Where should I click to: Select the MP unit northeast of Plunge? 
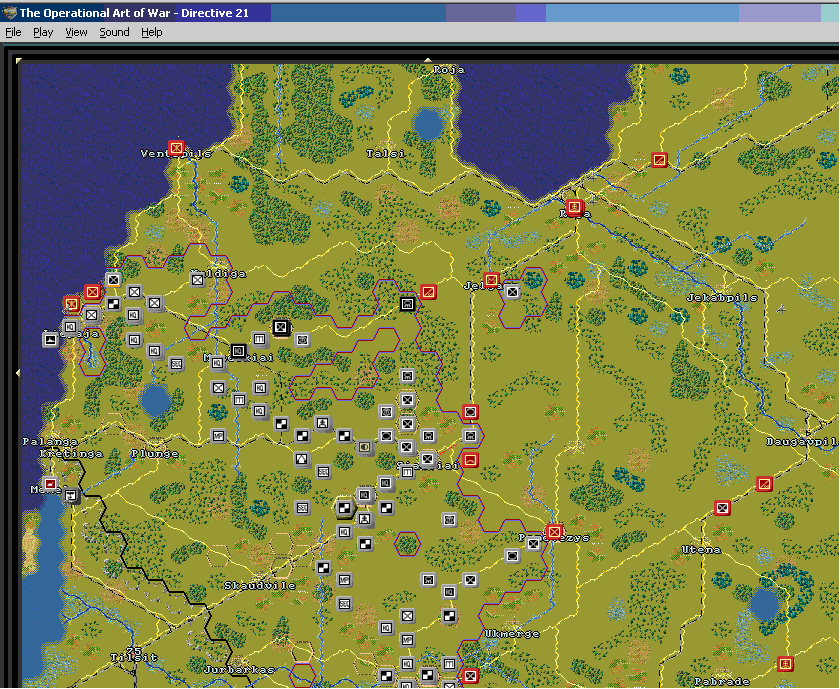[x=218, y=436]
